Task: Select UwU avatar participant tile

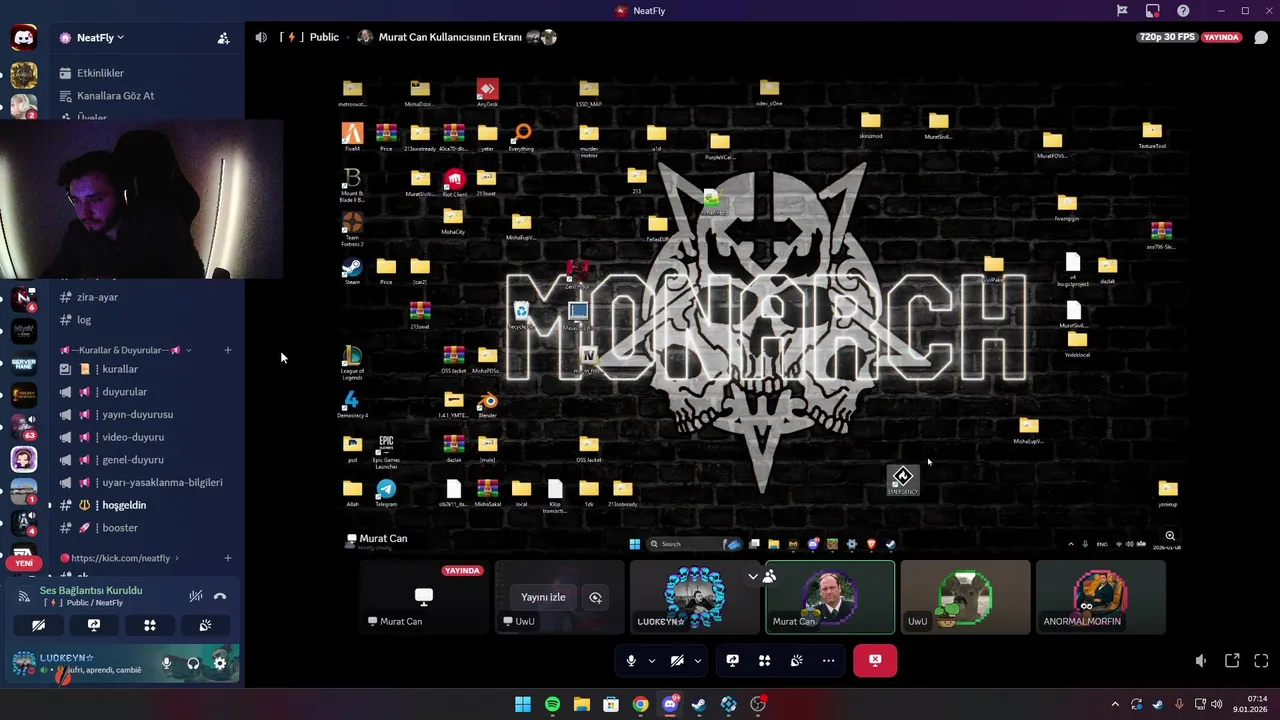Action: [x=965, y=597]
